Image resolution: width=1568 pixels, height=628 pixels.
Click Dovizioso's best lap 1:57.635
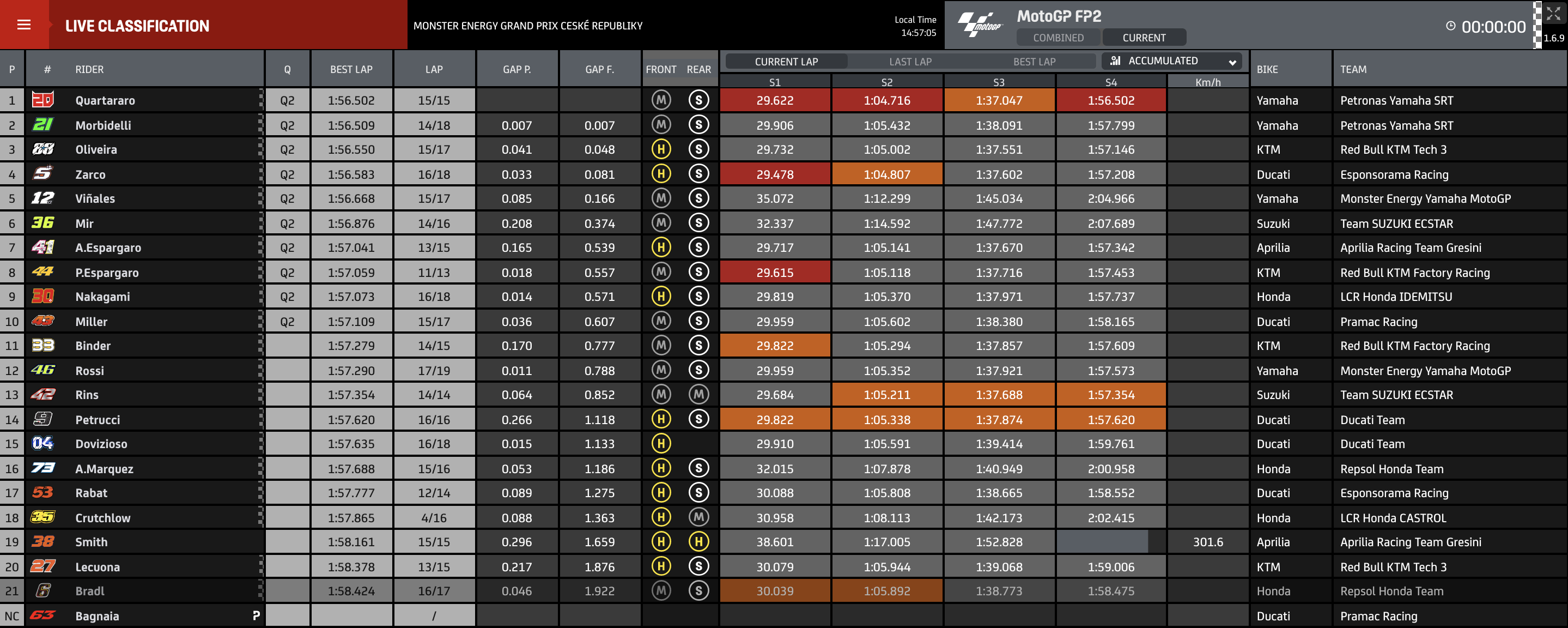coord(351,443)
